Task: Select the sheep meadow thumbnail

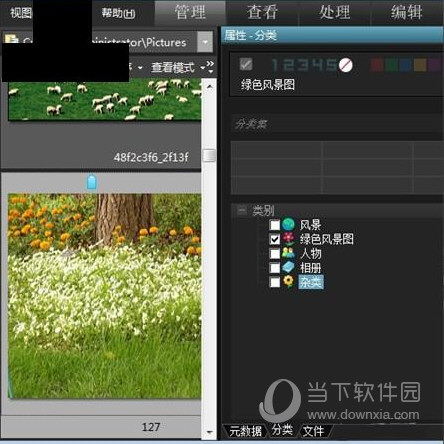Action: pos(105,99)
